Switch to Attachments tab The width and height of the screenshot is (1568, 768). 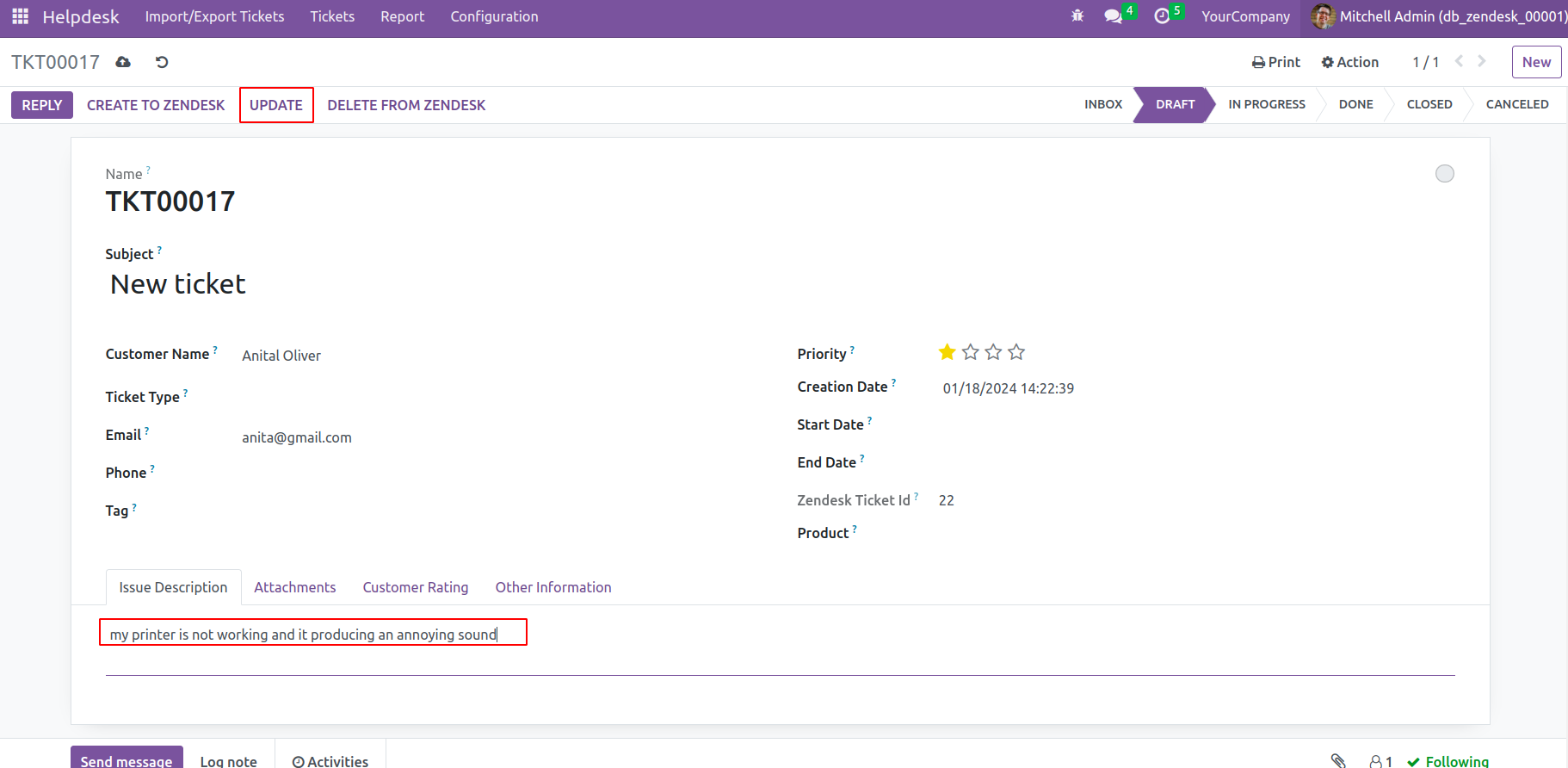pyautogui.click(x=295, y=587)
